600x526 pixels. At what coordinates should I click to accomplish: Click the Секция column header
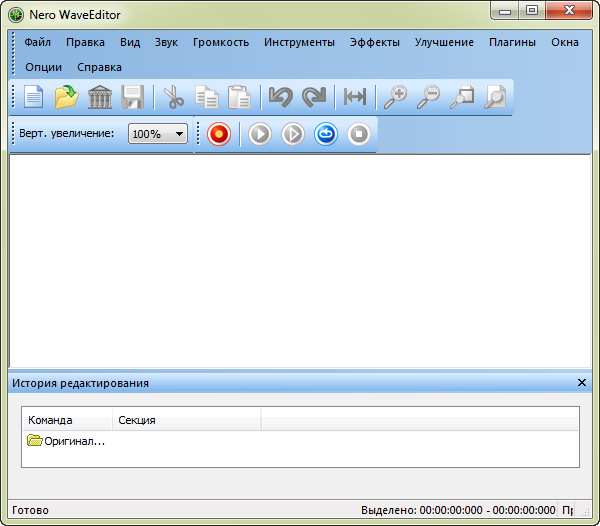pyautogui.click(x=137, y=420)
